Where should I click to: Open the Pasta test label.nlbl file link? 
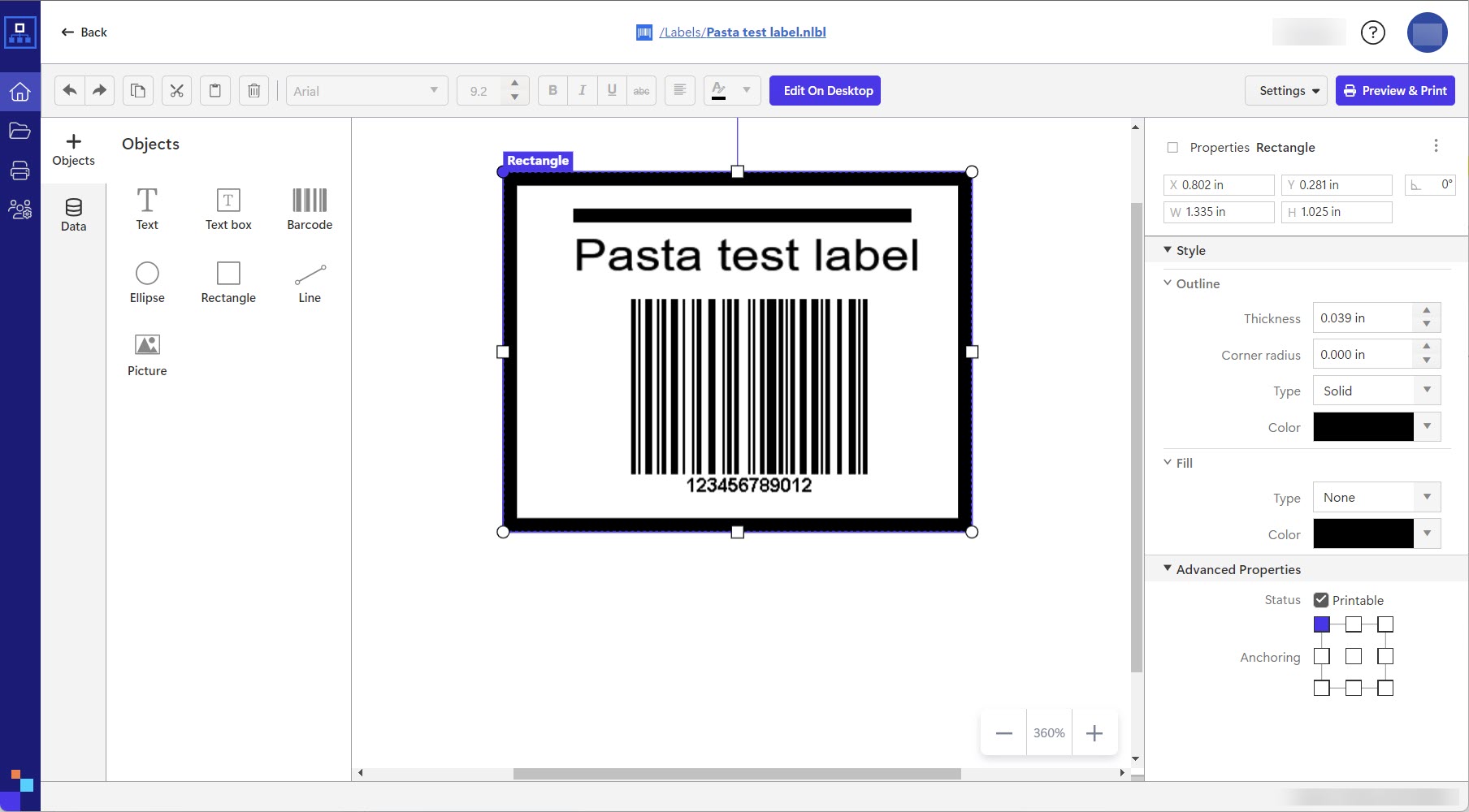coord(766,32)
